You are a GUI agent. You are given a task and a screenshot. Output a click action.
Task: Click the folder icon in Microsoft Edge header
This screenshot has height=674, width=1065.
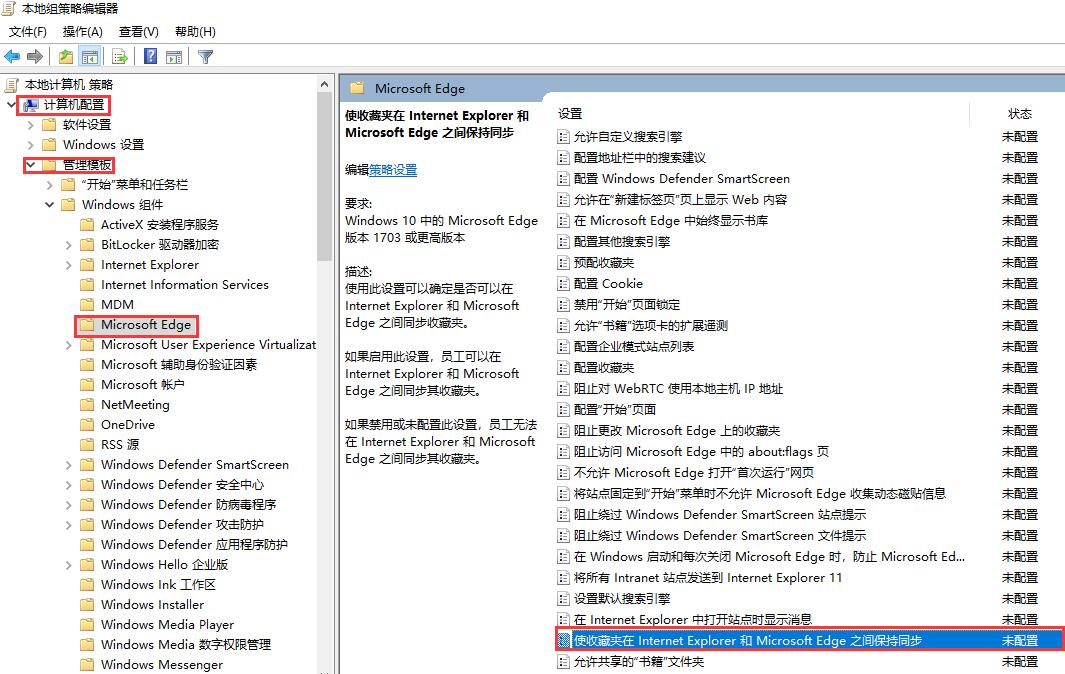pos(357,88)
